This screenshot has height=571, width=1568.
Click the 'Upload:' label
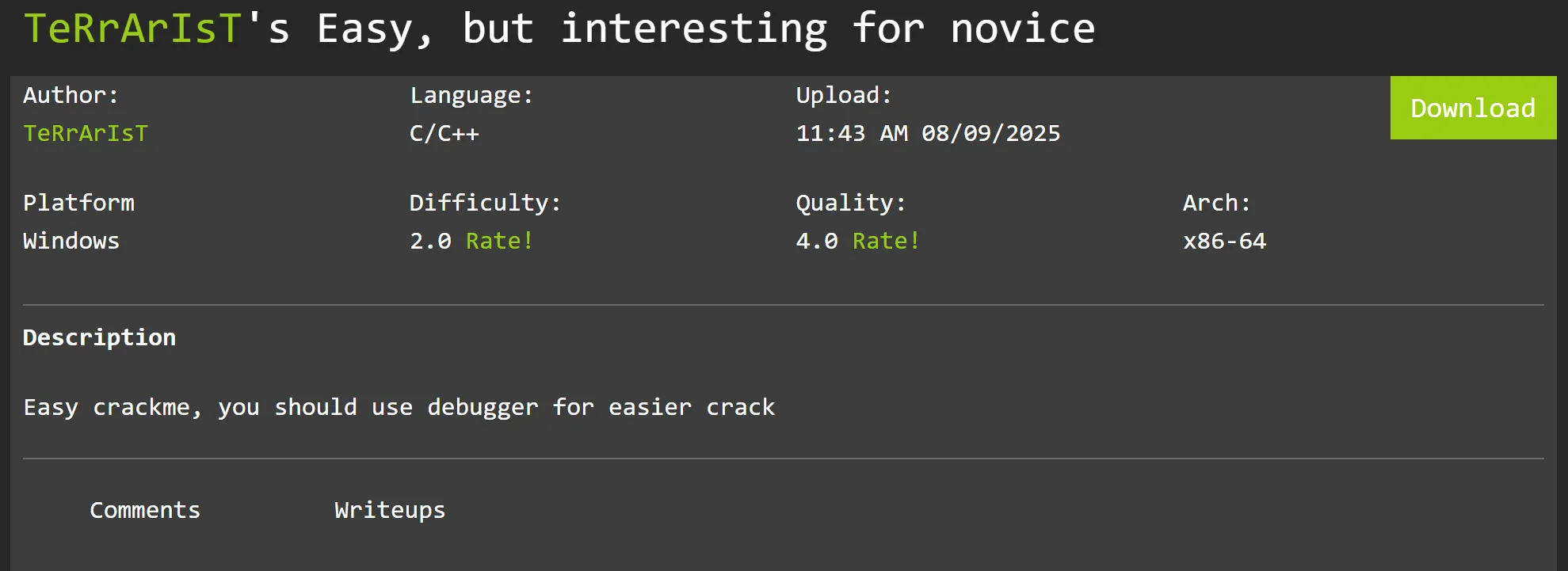click(x=844, y=95)
